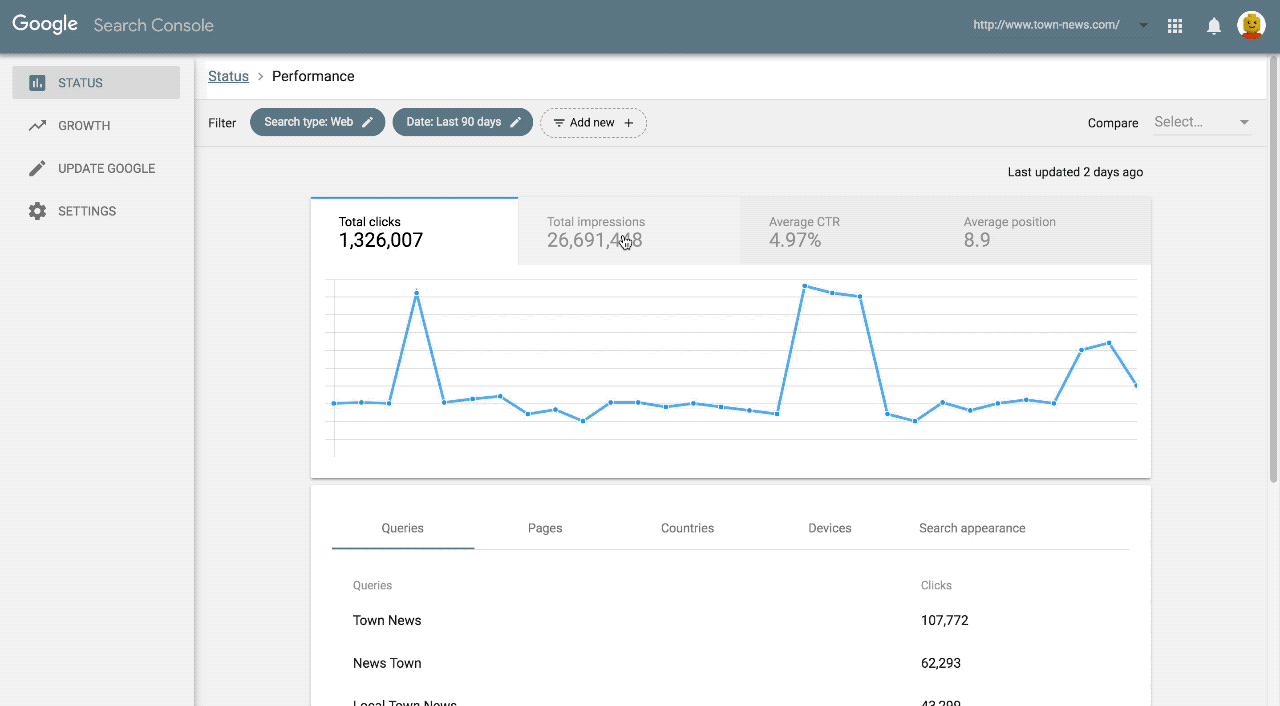Edit the Search type filter pencil icon
The height and width of the screenshot is (706, 1280).
[368, 122]
